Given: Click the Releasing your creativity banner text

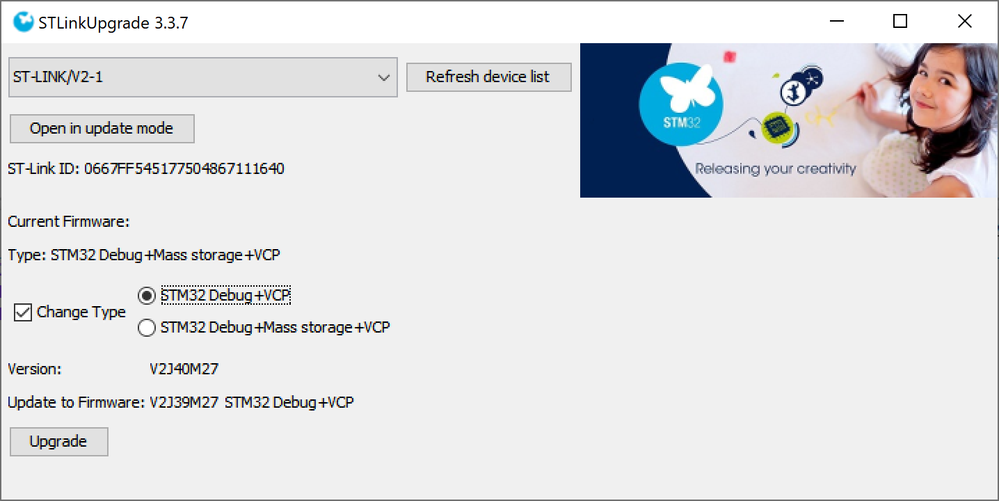Looking at the screenshot, I should coord(775,169).
